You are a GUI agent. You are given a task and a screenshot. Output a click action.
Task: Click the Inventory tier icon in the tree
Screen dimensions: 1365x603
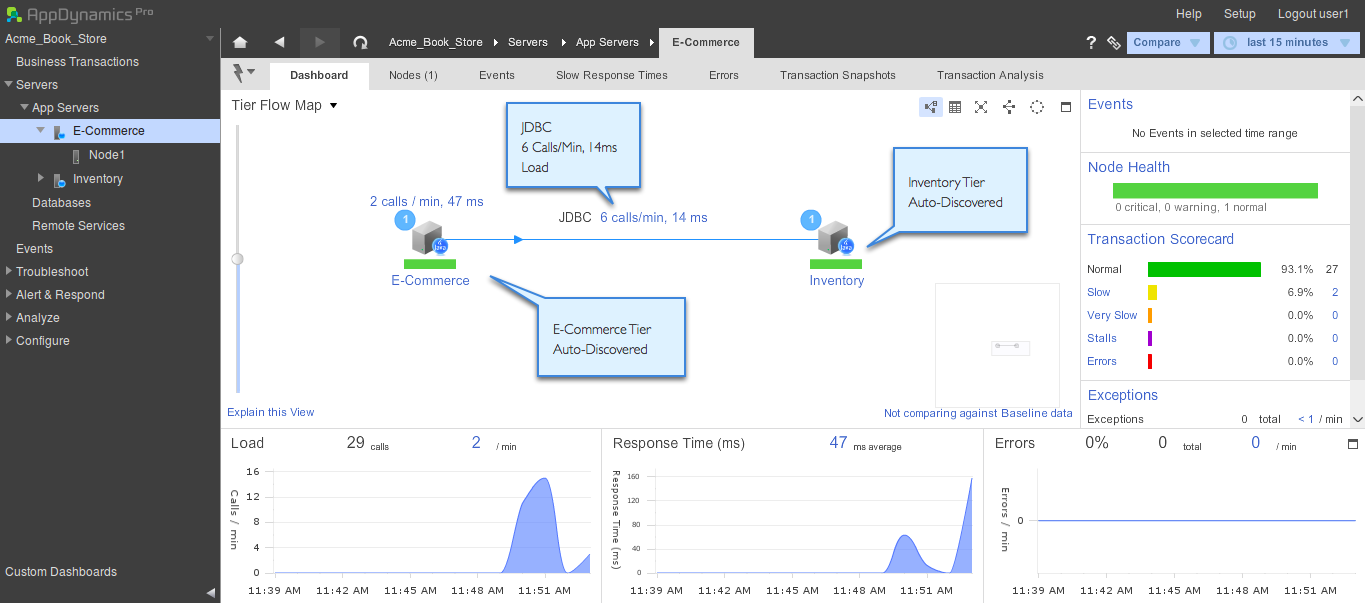coord(59,180)
